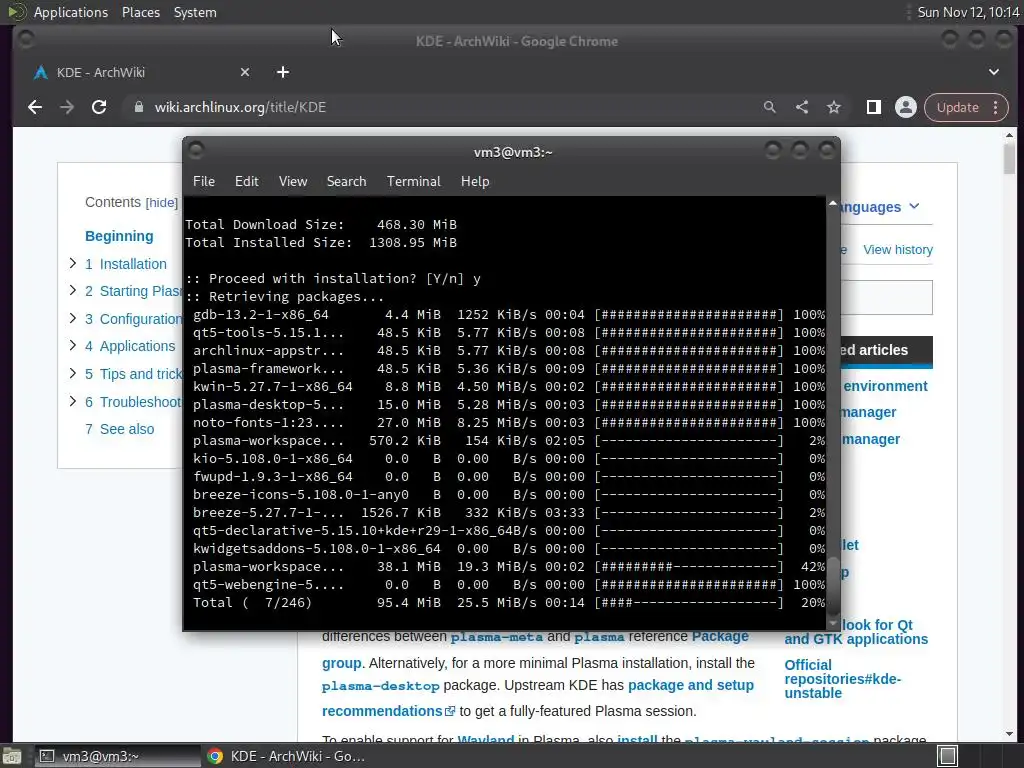This screenshot has height=768, width=1024.
Task: Open the 1 Installation contents link
Action: coord(125,264)
